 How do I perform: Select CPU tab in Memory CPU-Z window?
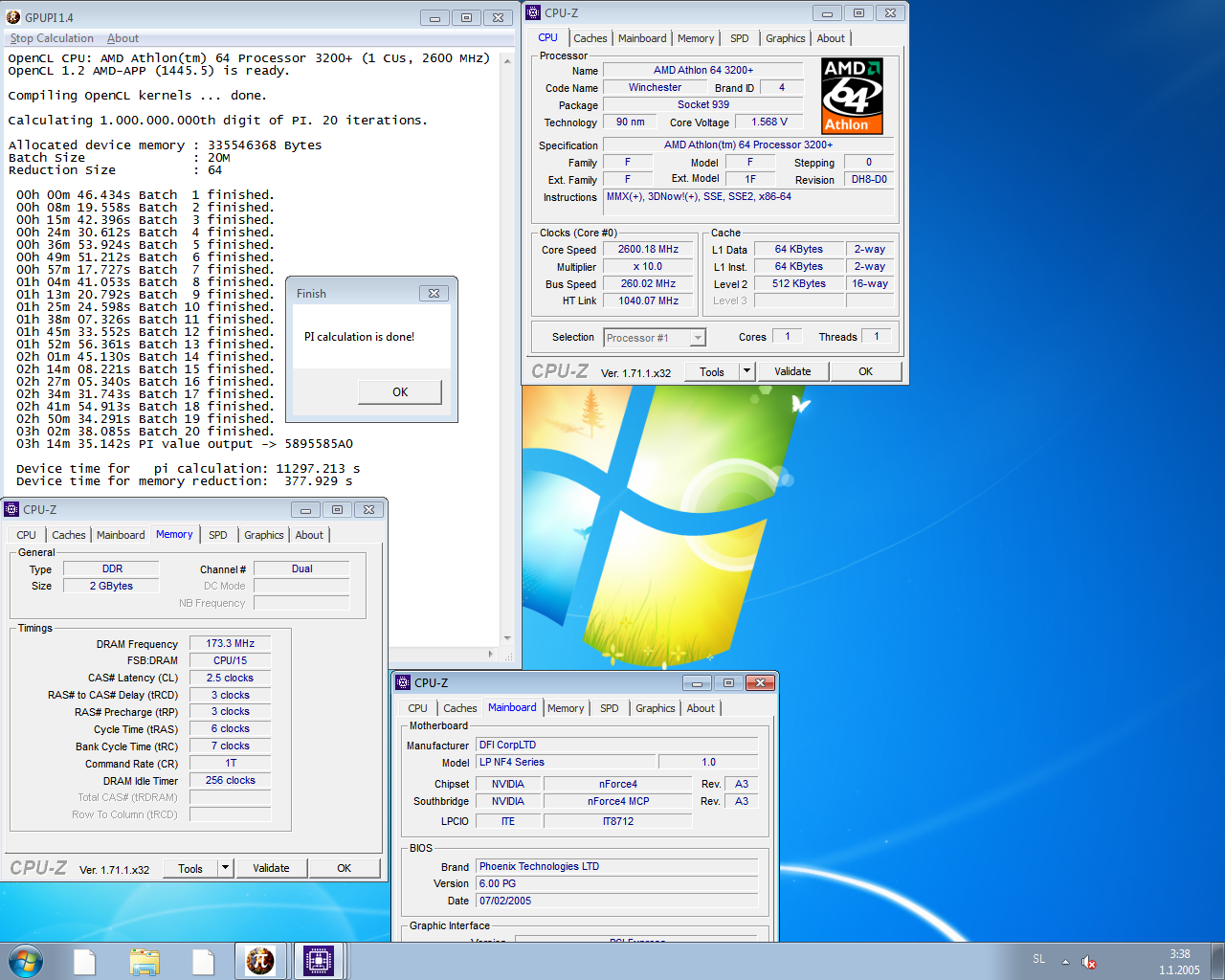[x=27, y=535]
